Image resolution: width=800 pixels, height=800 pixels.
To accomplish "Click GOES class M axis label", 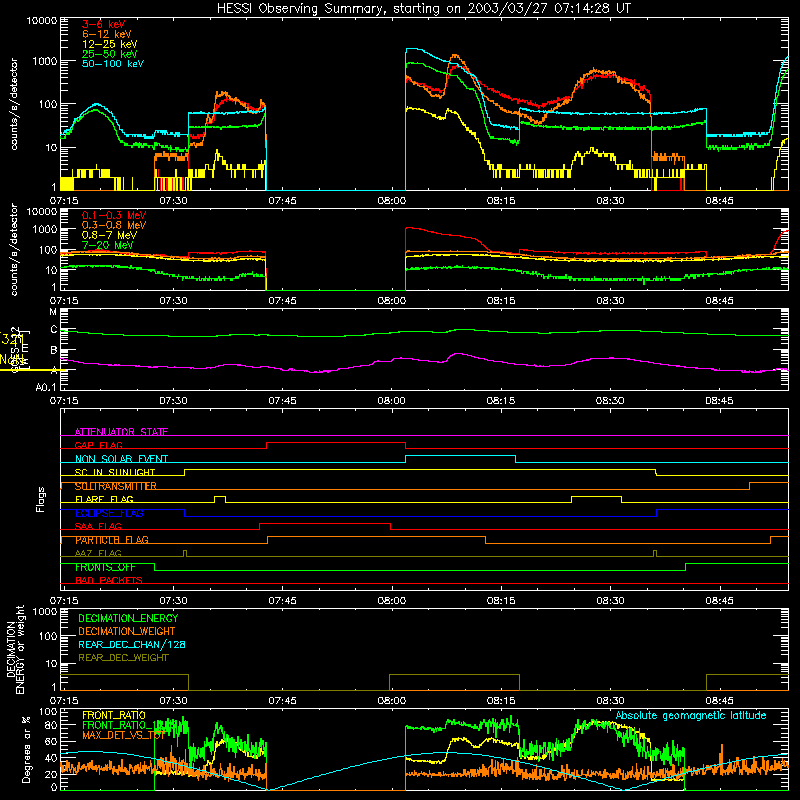I will (x=53, y=312).
